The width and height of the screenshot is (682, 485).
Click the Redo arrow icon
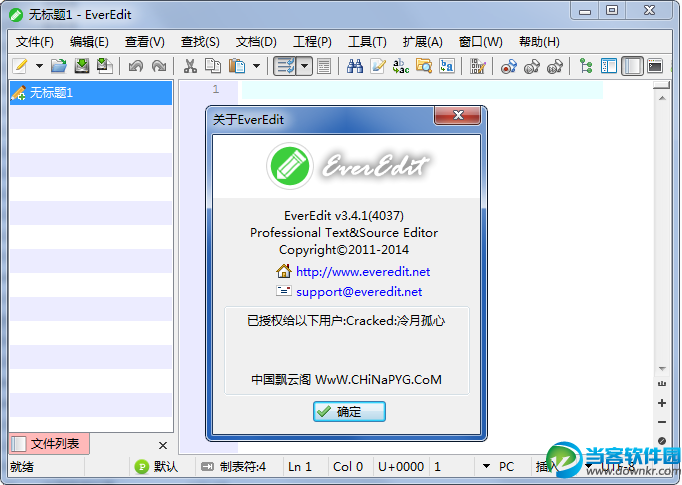(159, 66)
